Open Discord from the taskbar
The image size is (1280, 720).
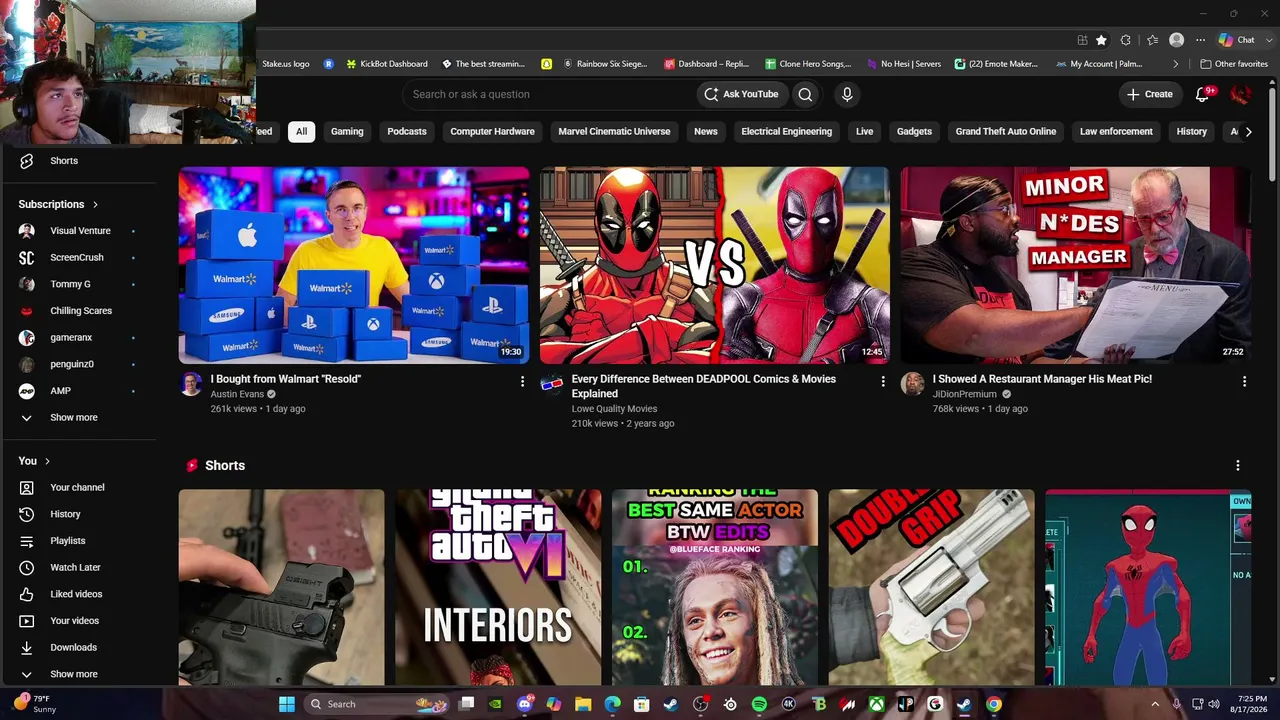click(525, 704)
